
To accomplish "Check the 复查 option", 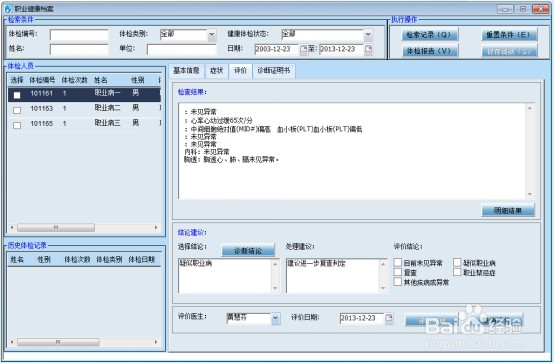I will click(398, 272).
